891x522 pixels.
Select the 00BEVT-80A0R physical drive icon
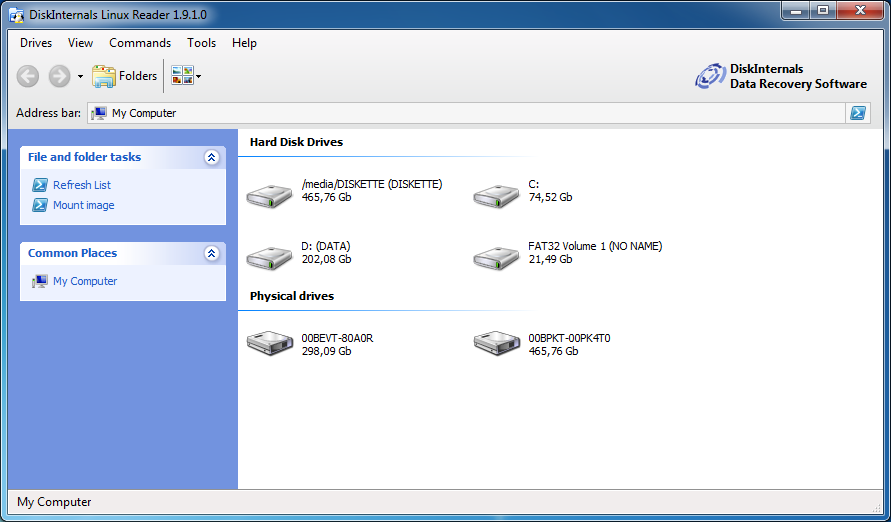(269, 343)
